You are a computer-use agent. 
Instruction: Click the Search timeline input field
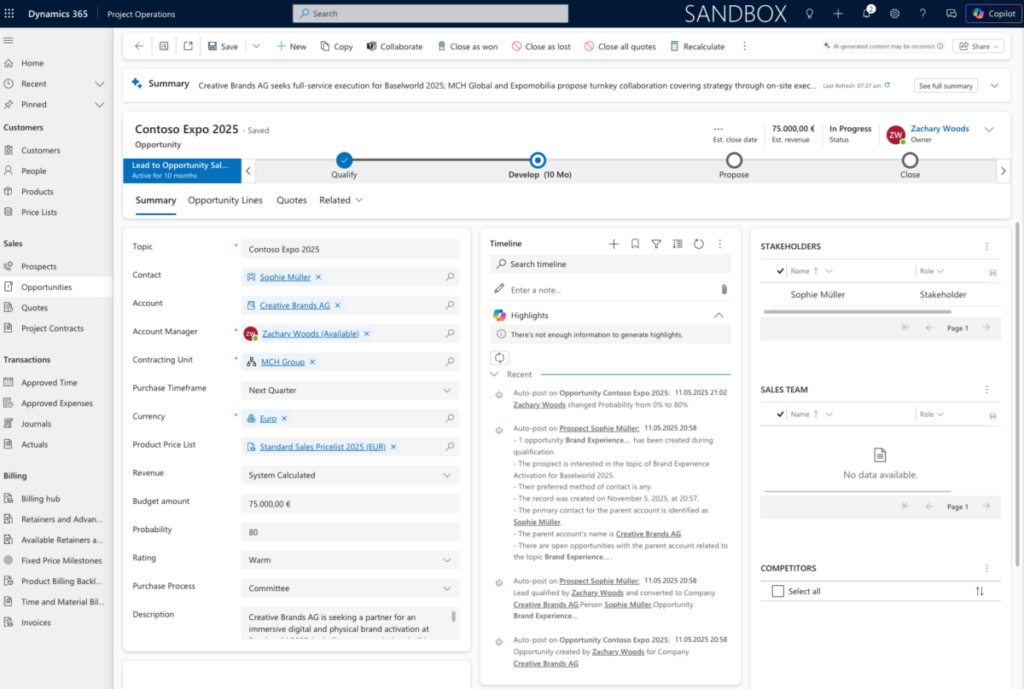coord(610,264)
